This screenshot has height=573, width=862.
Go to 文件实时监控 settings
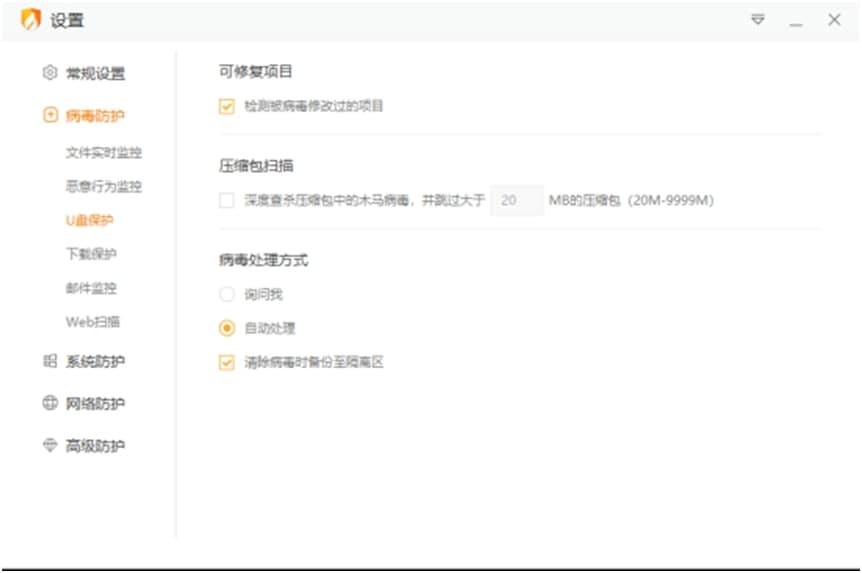pos(104,152)
